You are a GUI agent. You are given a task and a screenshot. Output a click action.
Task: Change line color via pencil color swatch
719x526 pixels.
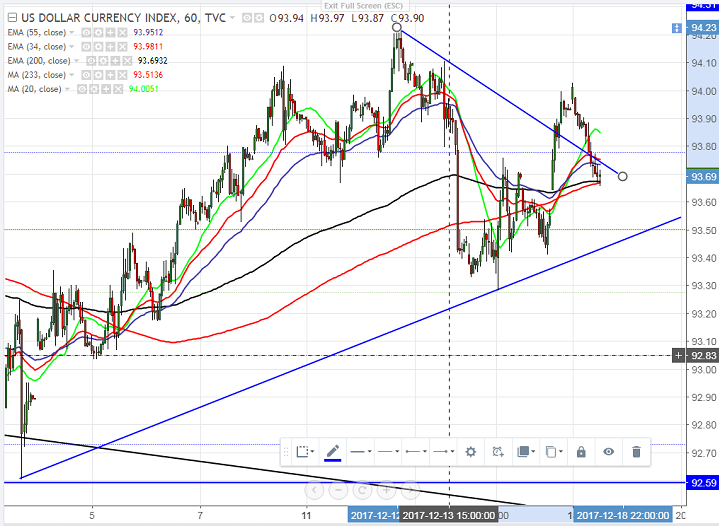(x=332, y=453)
